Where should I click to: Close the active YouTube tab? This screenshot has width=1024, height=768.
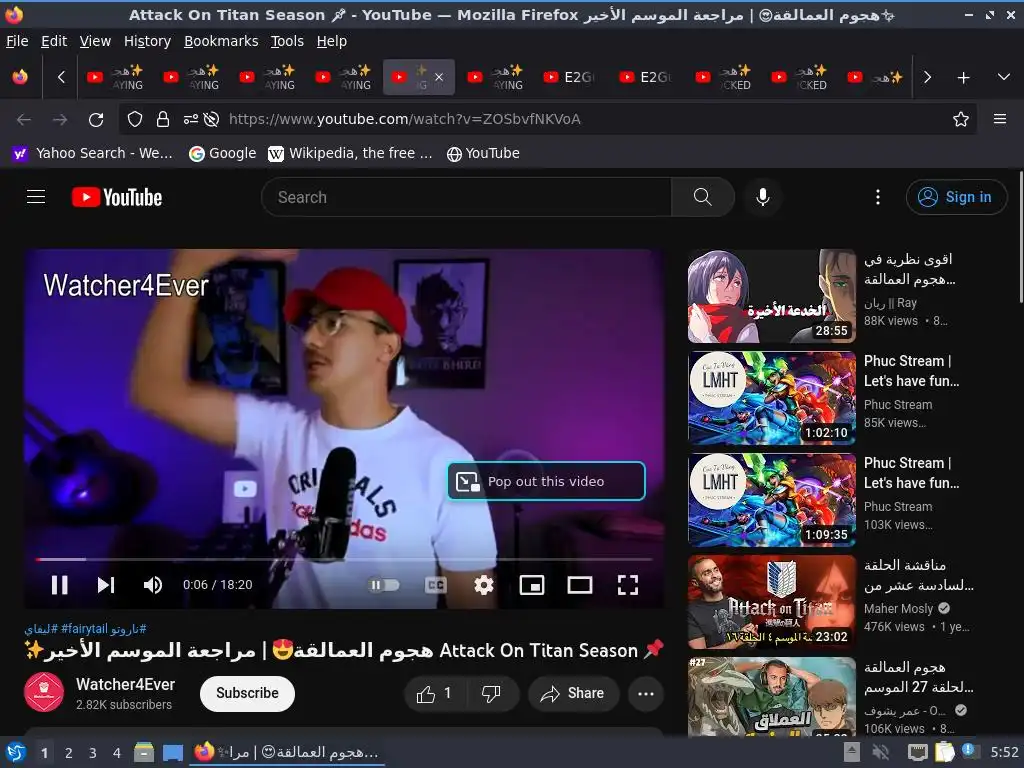(x=439, y=77)
